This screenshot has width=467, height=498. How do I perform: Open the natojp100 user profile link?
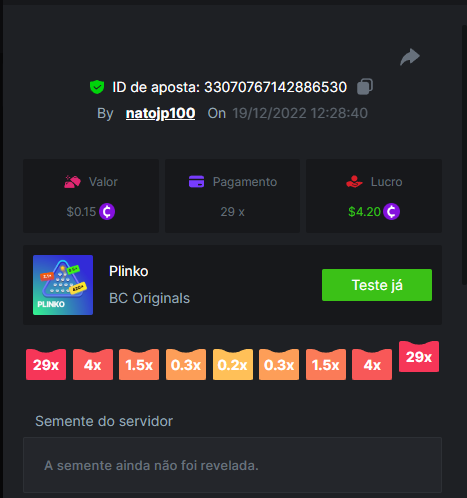coord(160,113)
